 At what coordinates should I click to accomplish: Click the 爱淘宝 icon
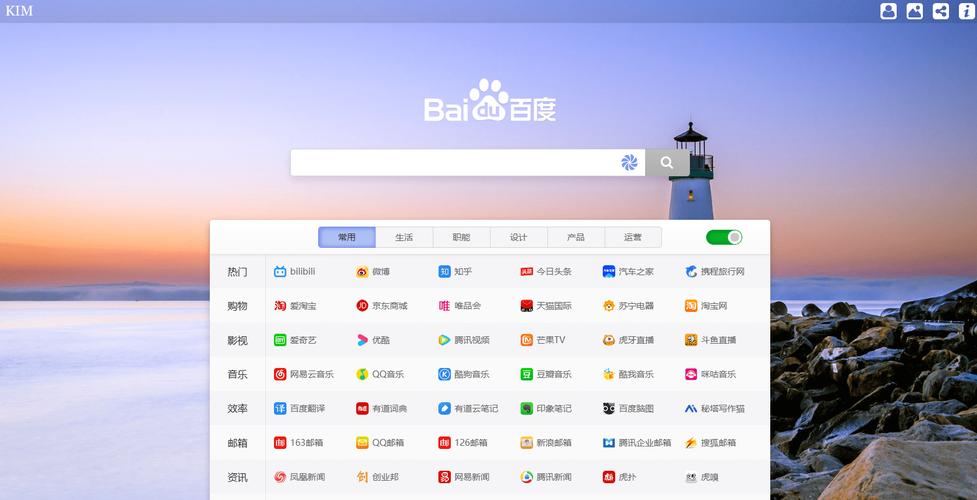280,306
